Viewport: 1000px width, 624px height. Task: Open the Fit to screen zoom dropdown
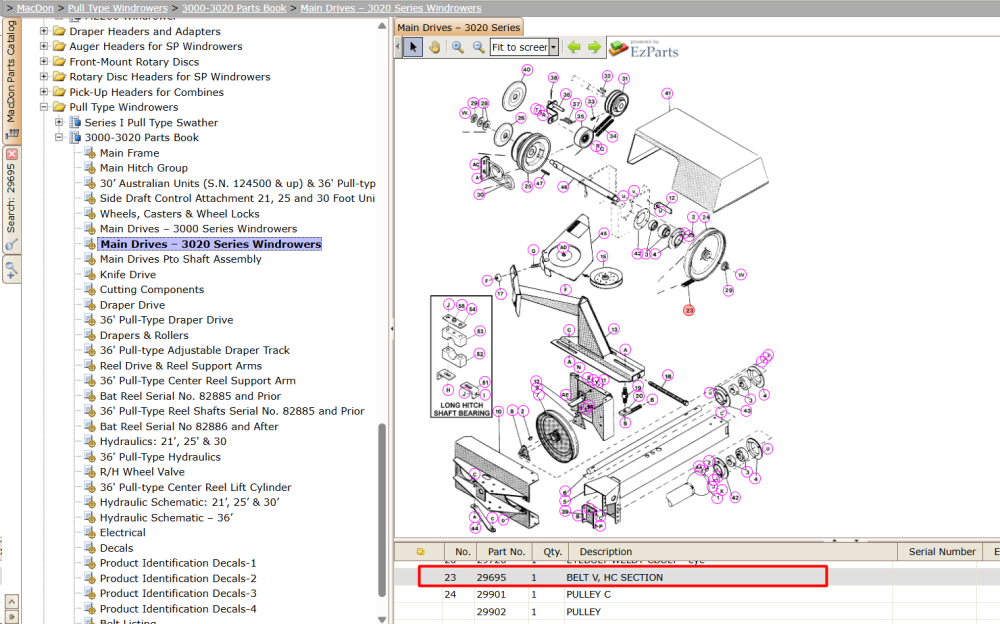(x=554, y=47)
